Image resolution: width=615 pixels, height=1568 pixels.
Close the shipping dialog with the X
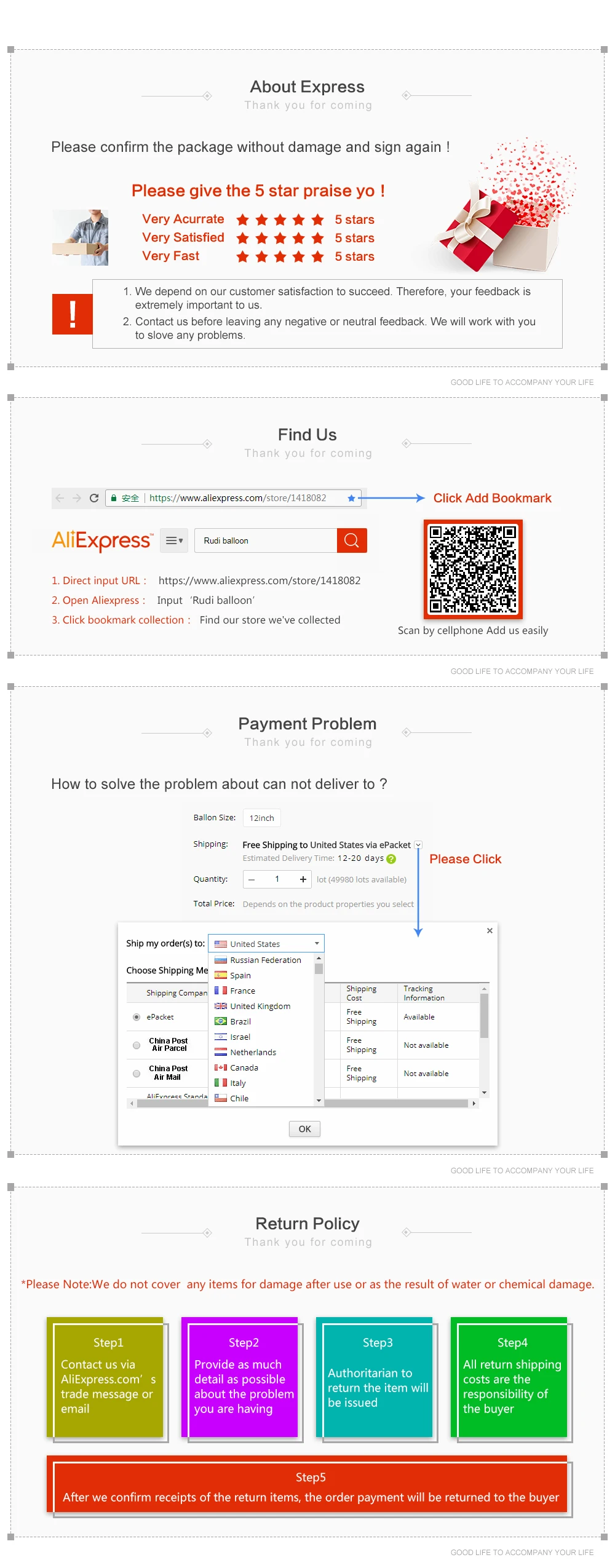point(490,930)
